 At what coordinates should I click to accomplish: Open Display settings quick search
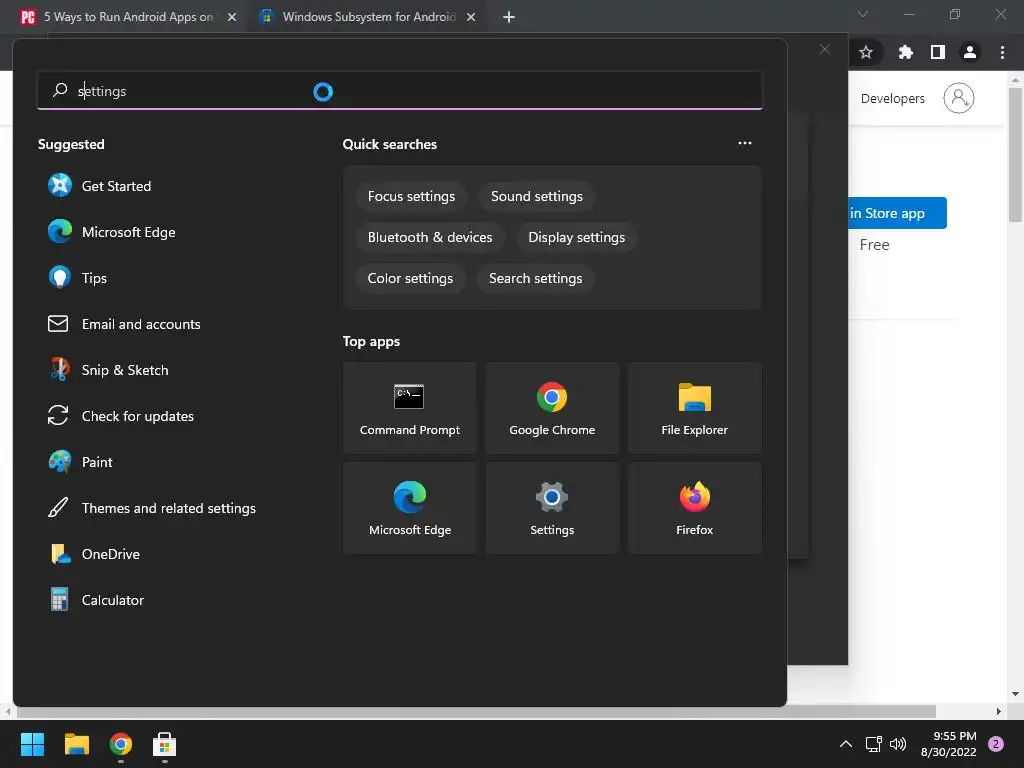click(x=576, y=238)
